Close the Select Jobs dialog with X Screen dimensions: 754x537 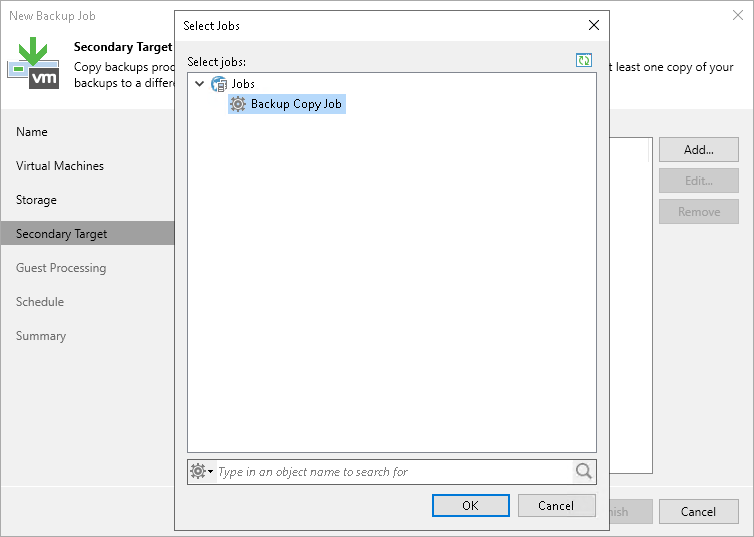point(594,25)
